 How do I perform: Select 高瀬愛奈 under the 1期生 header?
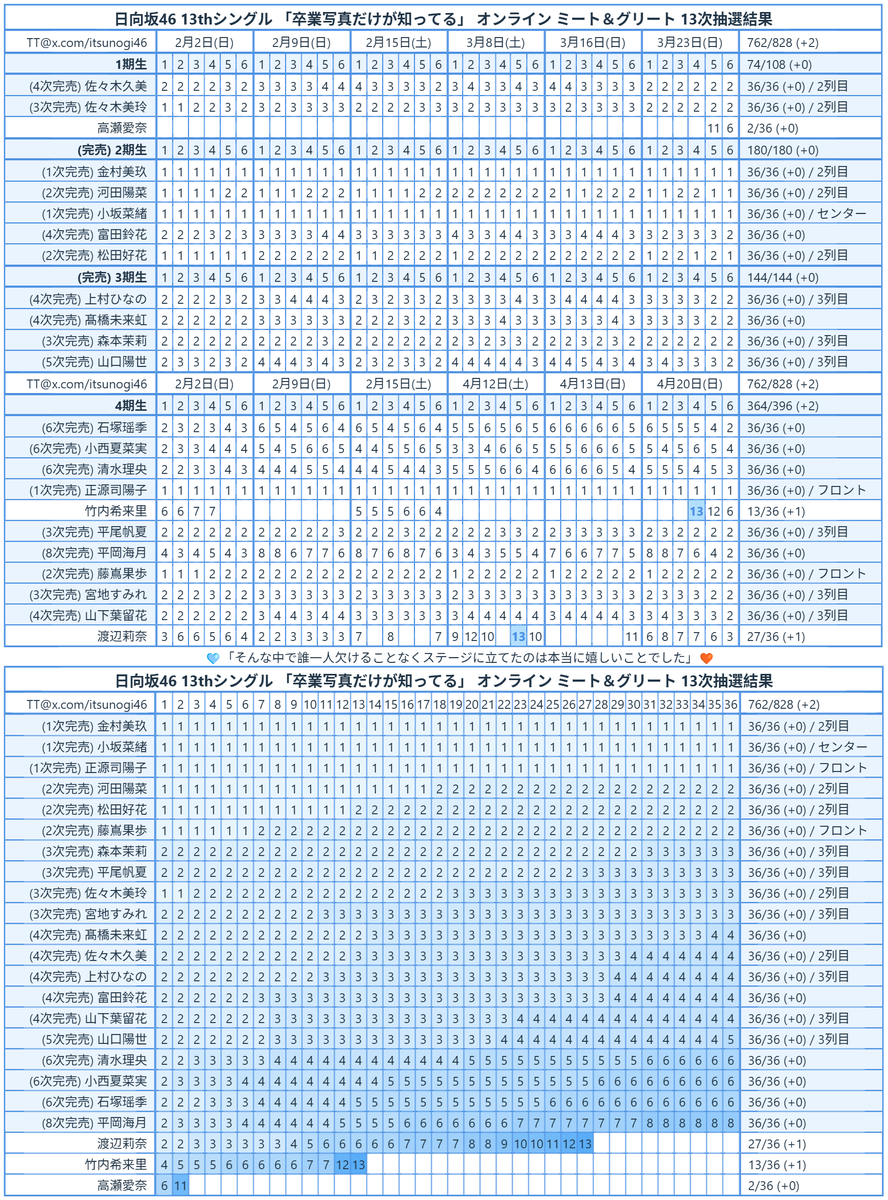[123, 128]
